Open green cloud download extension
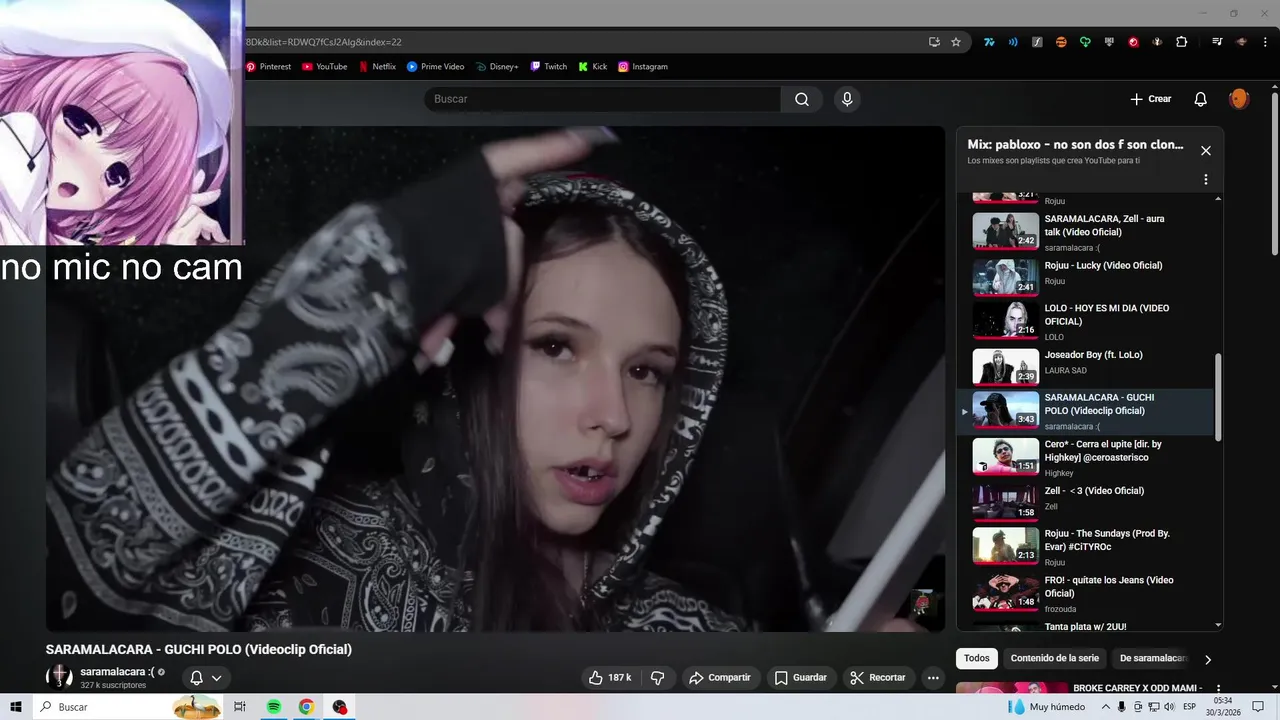1280x720 pixels. 1085,42
